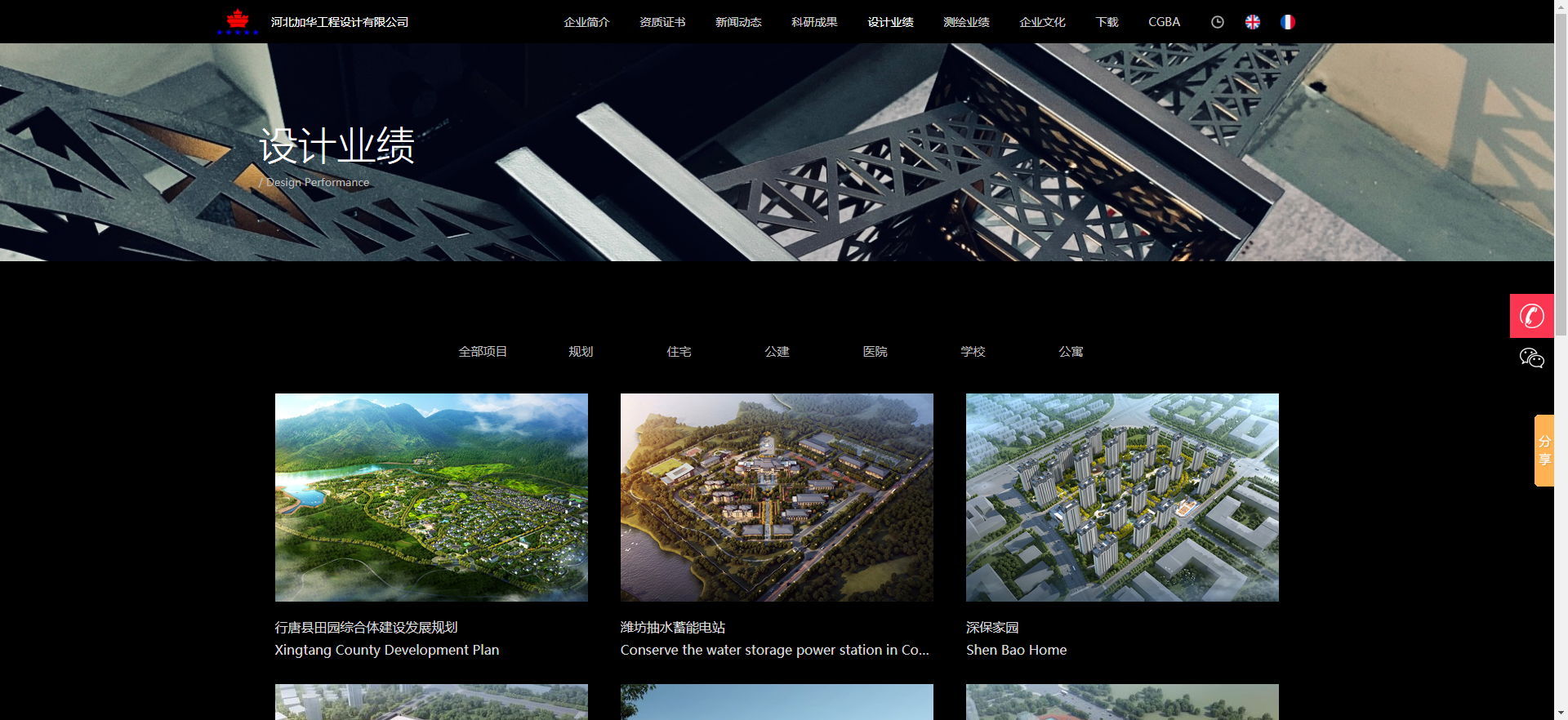
Task: Open the CGBA navigation link
Action: tap(1164, 22)
